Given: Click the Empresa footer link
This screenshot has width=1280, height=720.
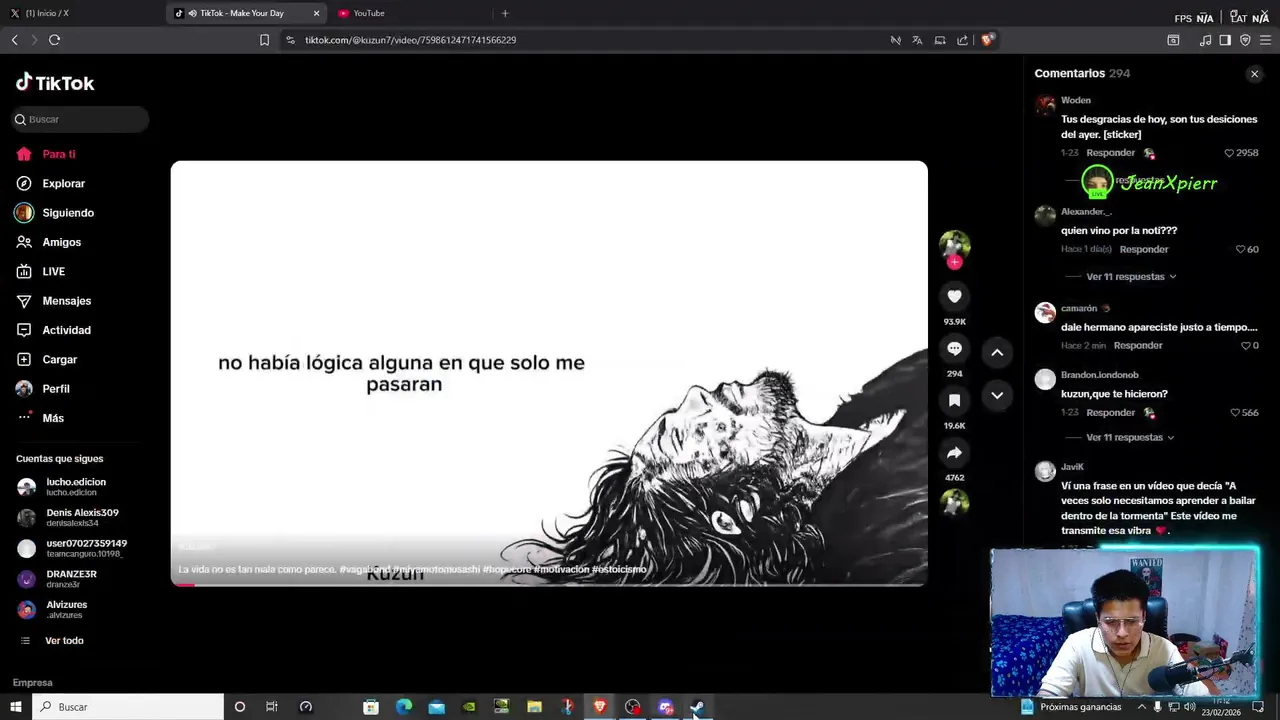Looking at the screenshot, I should tap(32, 682).
